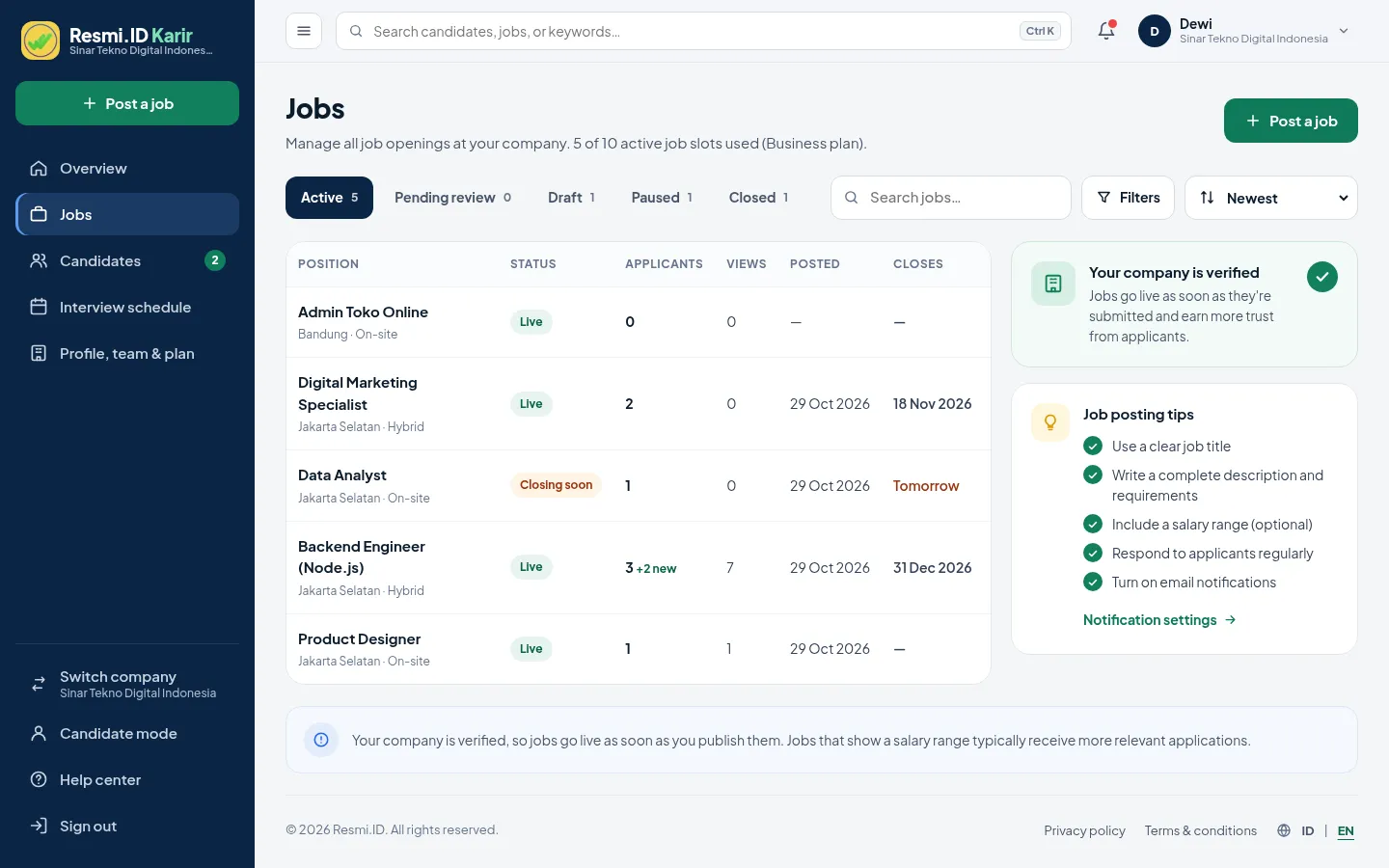1389x868 pixels.
Task: Show the Paused jobs tab
Action: click(x=662, y=198)
